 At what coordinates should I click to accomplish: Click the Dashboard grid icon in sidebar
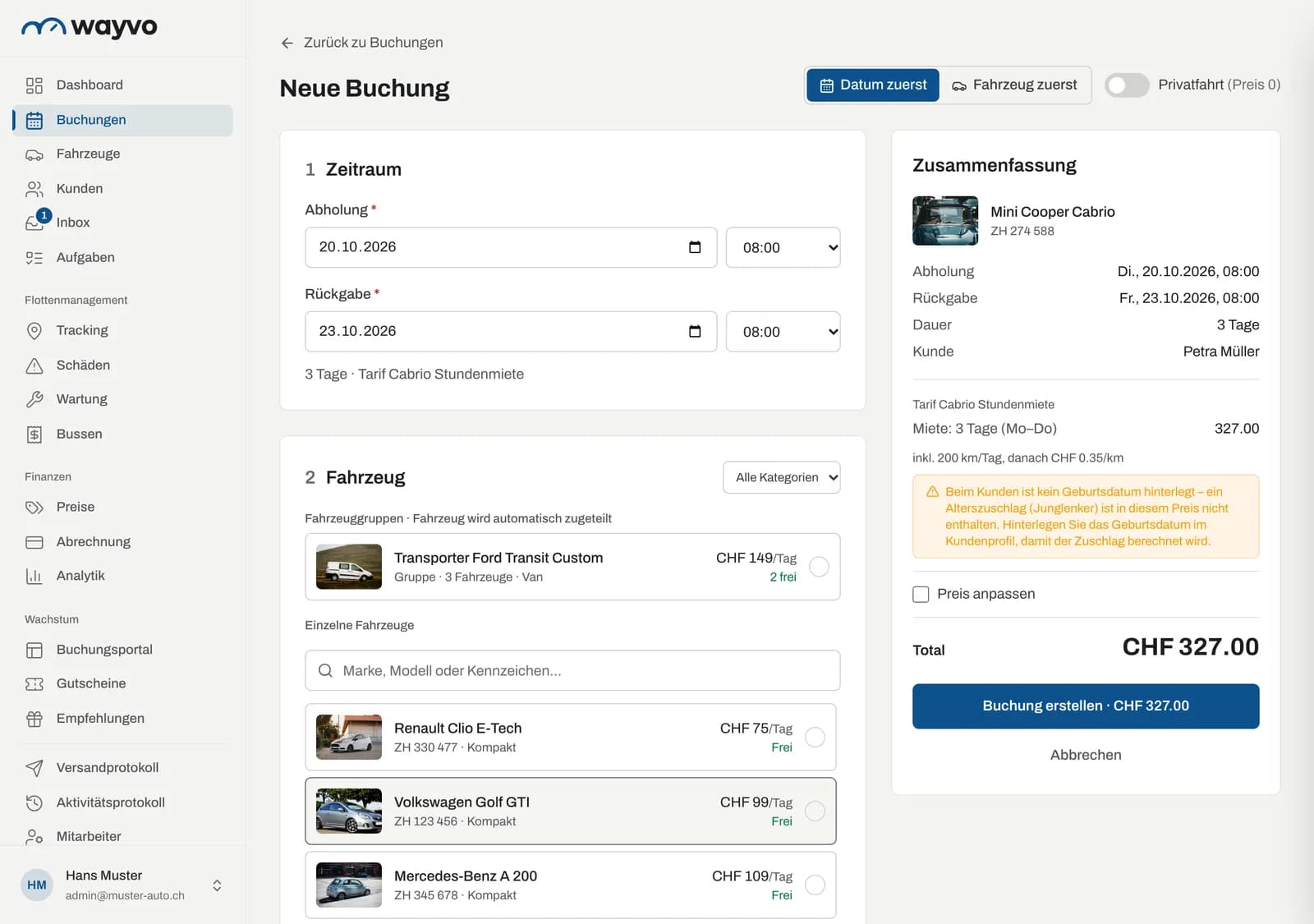pyautogui.click(x=34, y=85)
